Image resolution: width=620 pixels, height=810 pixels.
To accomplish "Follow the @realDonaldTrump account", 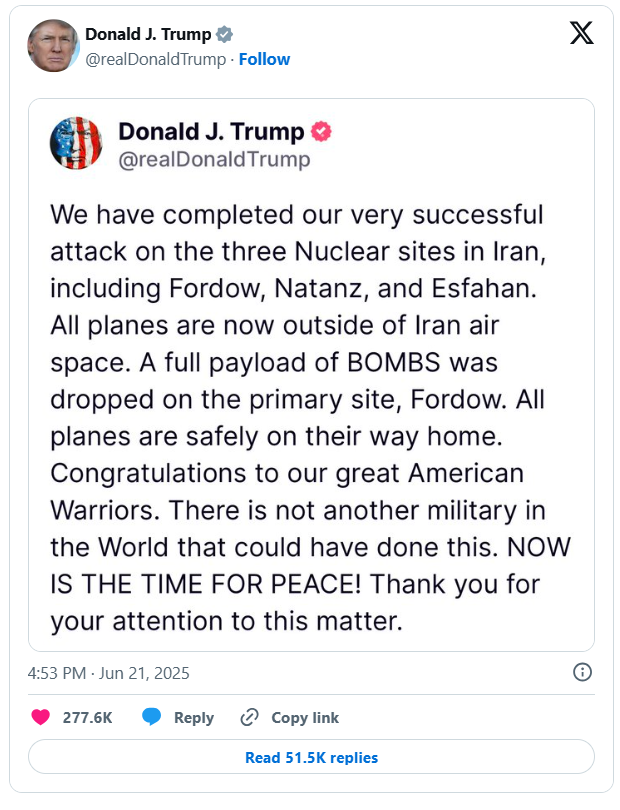I will coord(264,59).
